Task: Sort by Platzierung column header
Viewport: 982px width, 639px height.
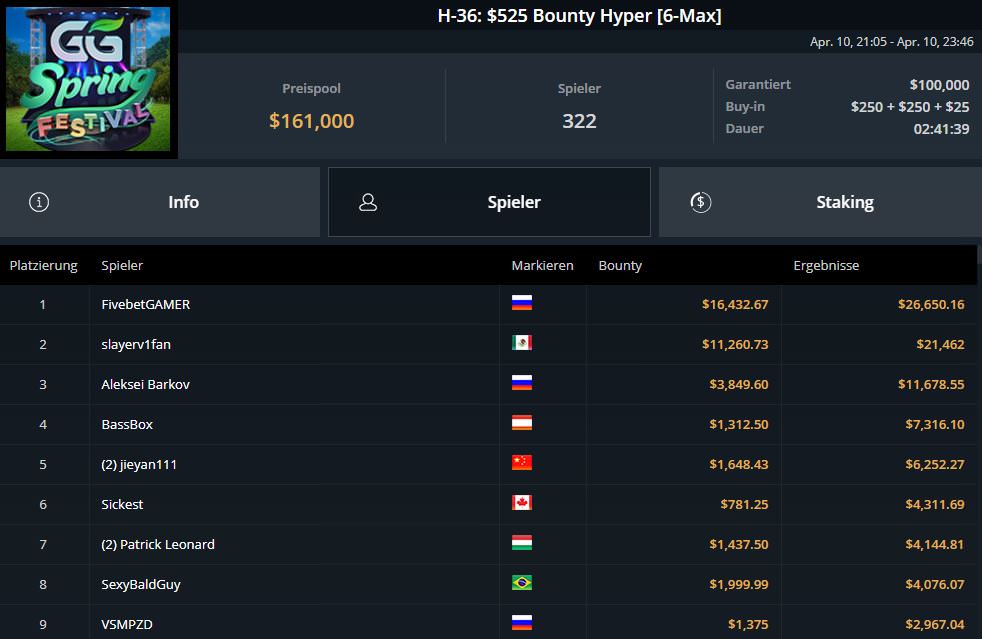Action: point(44,266)
